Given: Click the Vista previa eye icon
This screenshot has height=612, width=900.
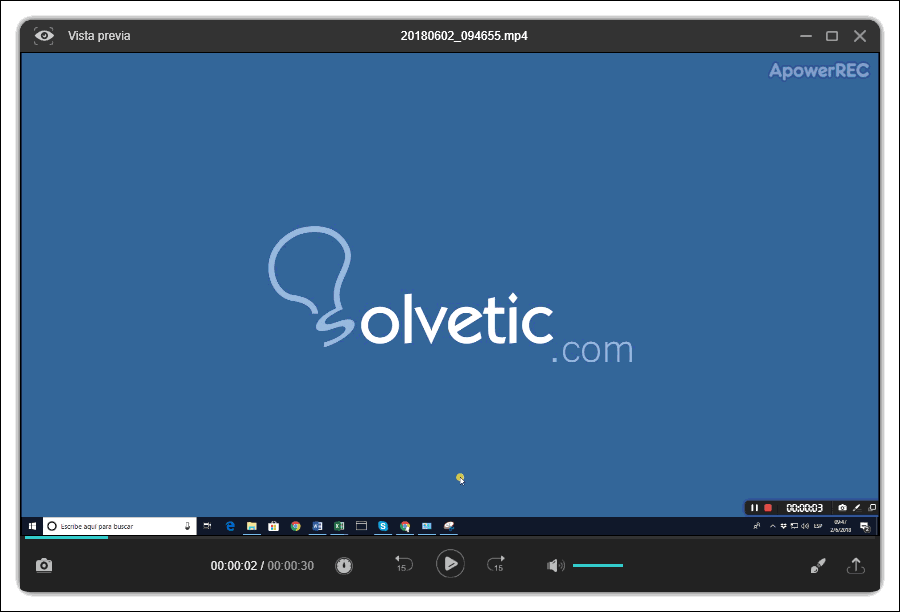Looking at the screenshot, I should click(x=44, y=36).
